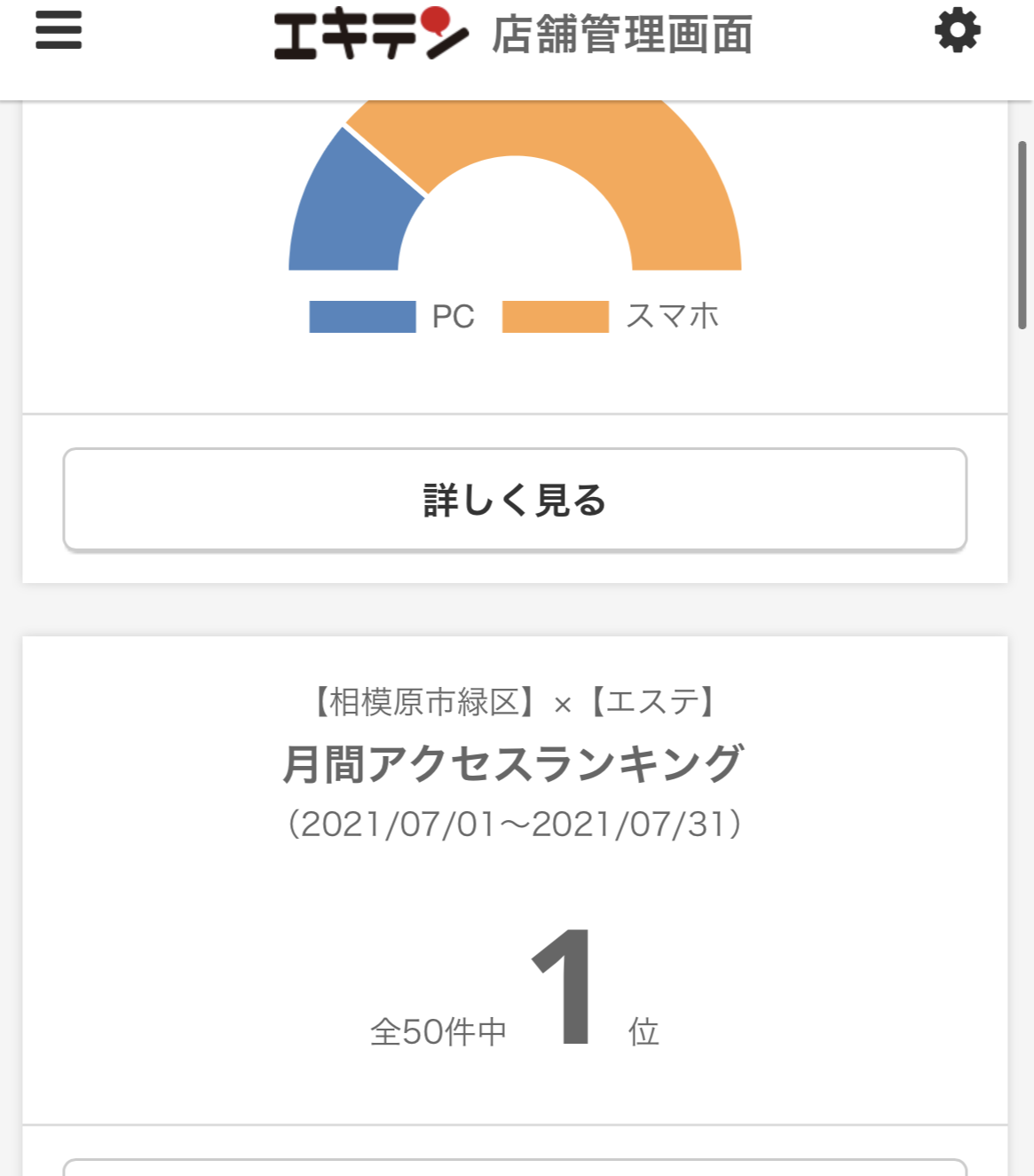The width and height of the screenshot is (1034, 1176).
Task: Click the 【相模原市緑区】×【エステ】 category text
Action: point(515,702)
